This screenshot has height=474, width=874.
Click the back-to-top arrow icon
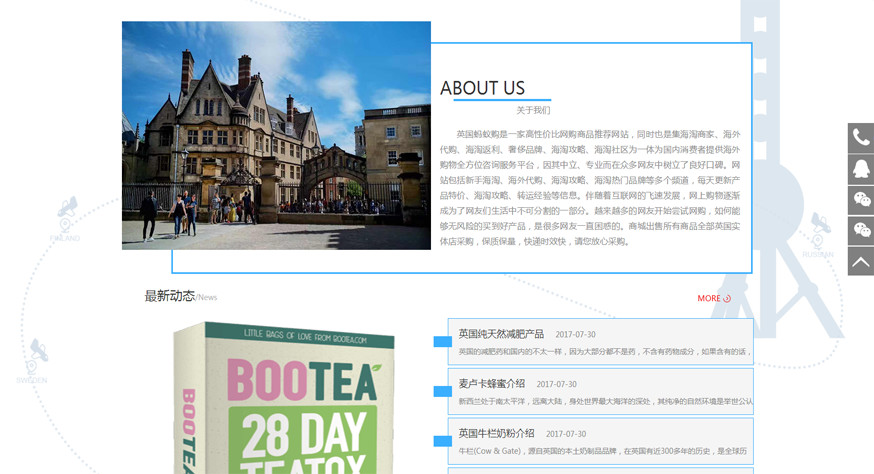(861, 261)
